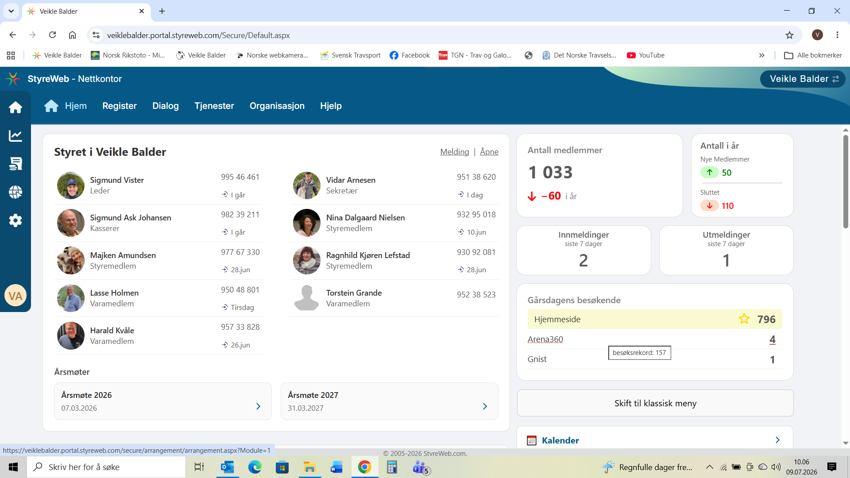Open the Register menu

tap(119, 106)
